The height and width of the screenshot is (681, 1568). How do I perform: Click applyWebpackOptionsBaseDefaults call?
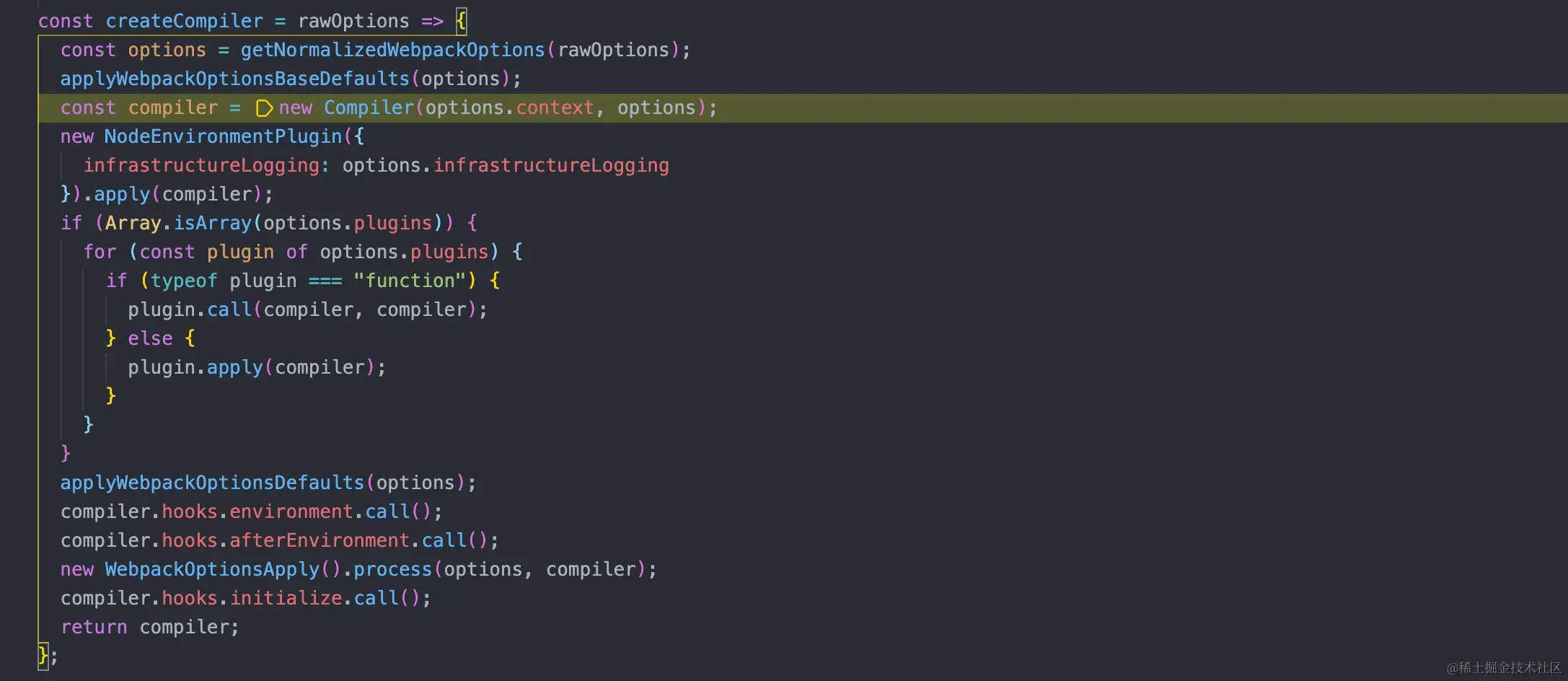point(234,79)
